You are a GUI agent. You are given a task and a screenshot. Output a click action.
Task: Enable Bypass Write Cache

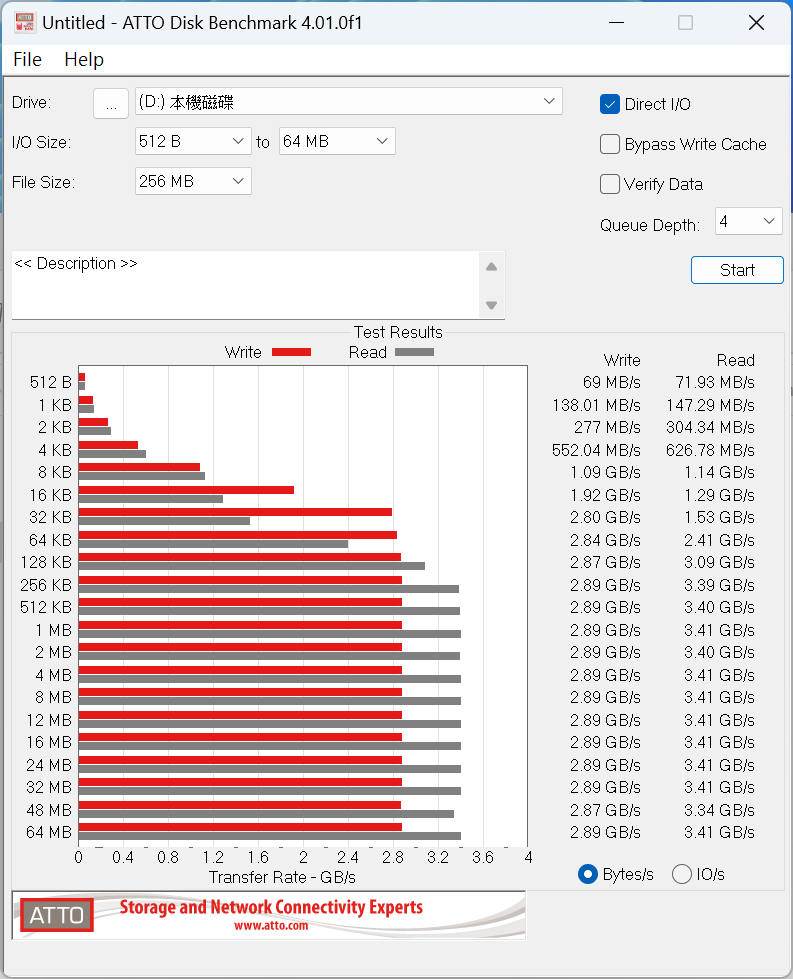[610, 144]
